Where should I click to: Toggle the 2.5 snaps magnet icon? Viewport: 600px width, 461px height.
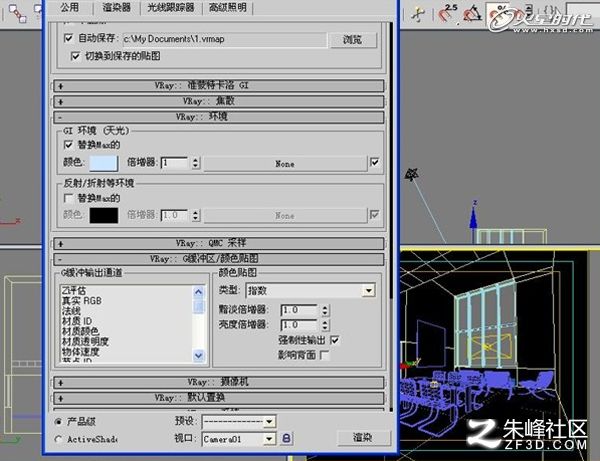click(x=447, y=13)
